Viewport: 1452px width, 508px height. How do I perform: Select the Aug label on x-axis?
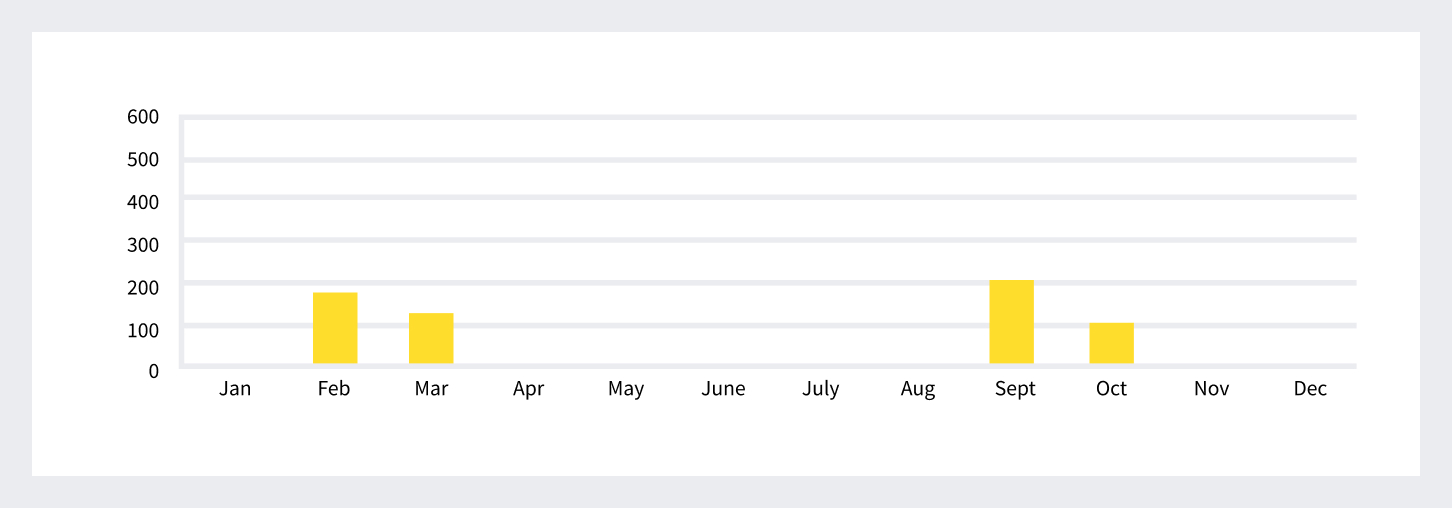(917, 389)
